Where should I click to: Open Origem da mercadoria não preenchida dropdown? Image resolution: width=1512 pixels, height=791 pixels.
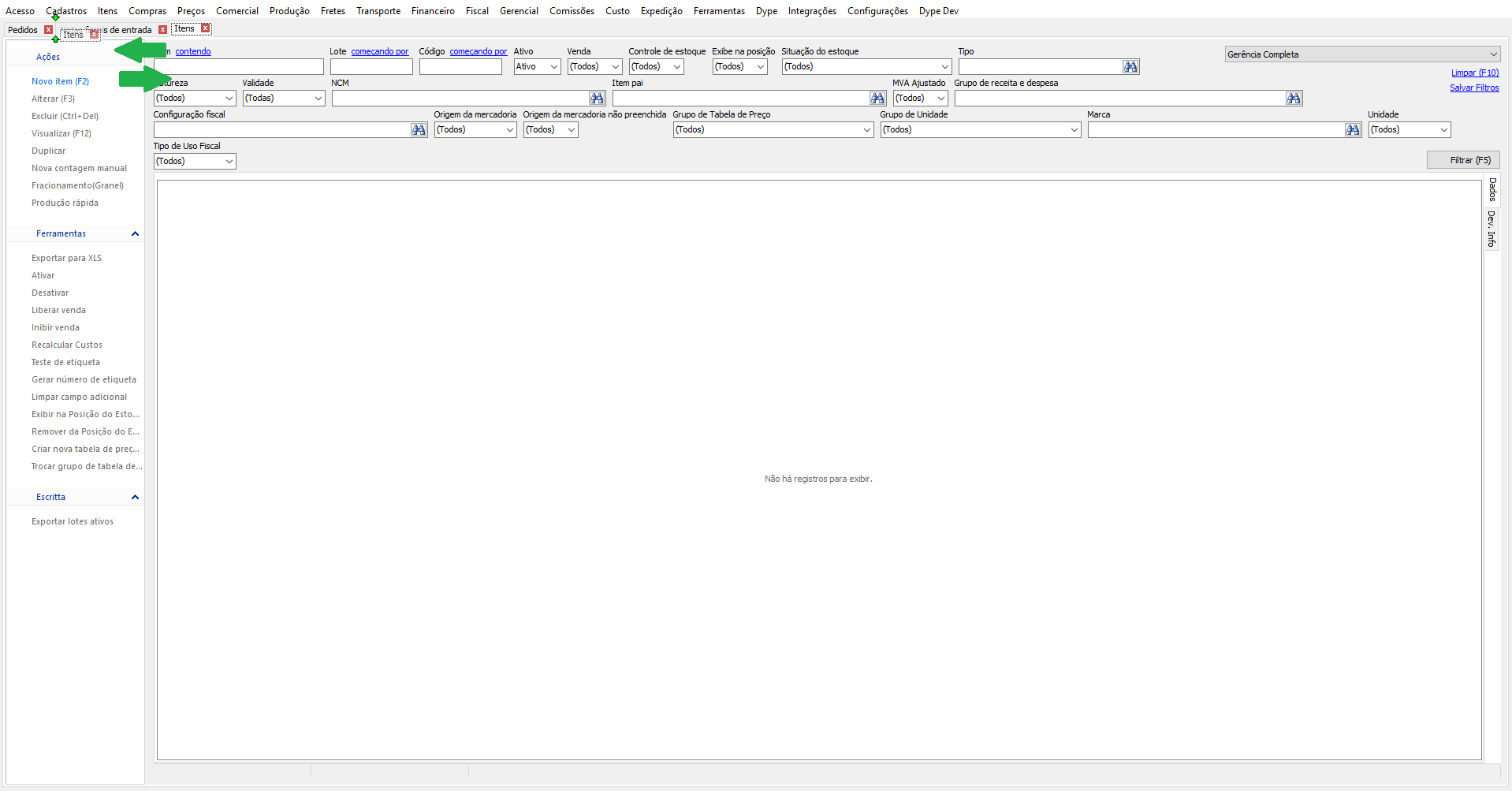pyautogui.click(x=551, y=130)
